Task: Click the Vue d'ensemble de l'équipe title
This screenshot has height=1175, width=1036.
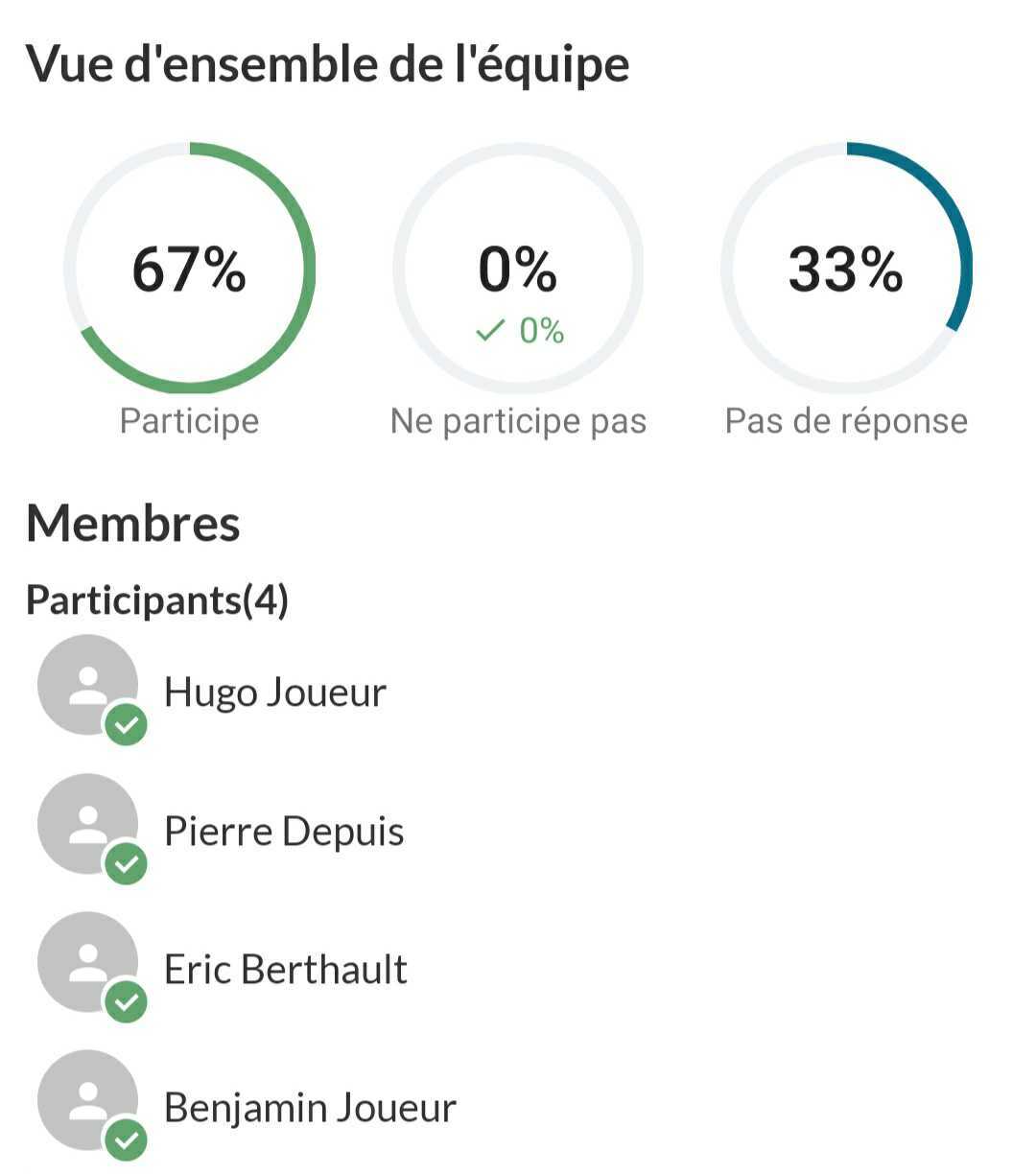Action: pos(328,64)
